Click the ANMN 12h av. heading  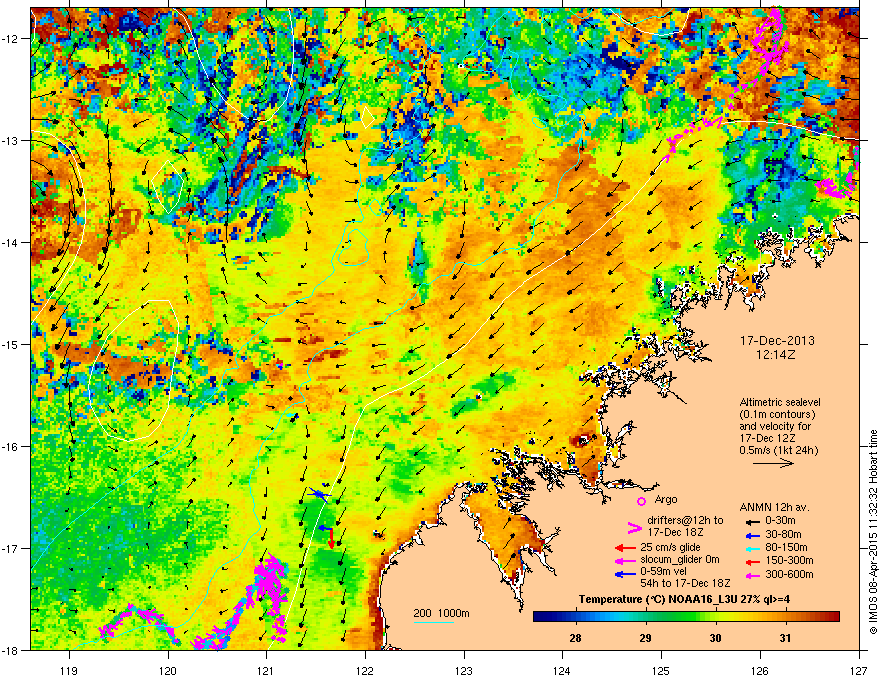pos(774,507)
